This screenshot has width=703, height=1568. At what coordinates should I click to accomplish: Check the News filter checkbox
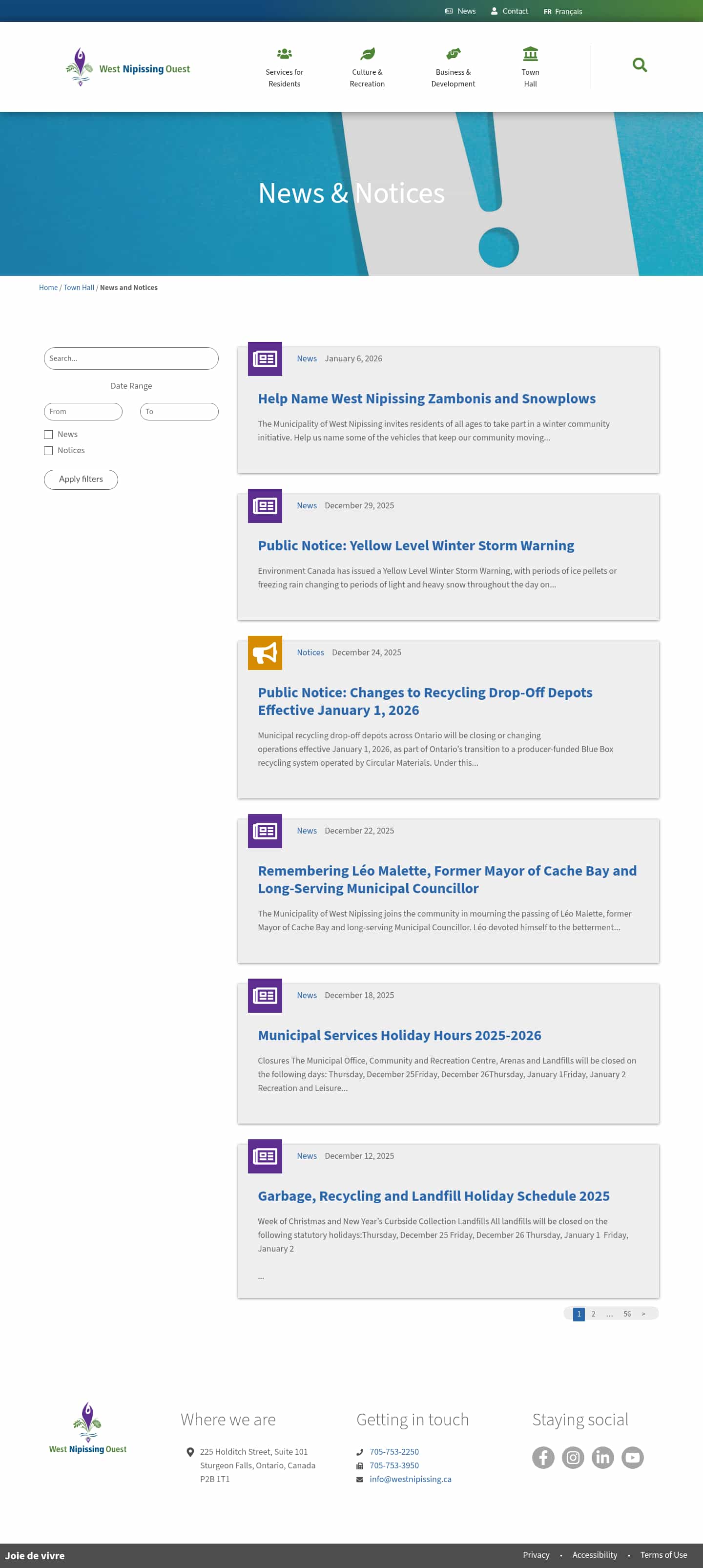(x=49, y=435)
